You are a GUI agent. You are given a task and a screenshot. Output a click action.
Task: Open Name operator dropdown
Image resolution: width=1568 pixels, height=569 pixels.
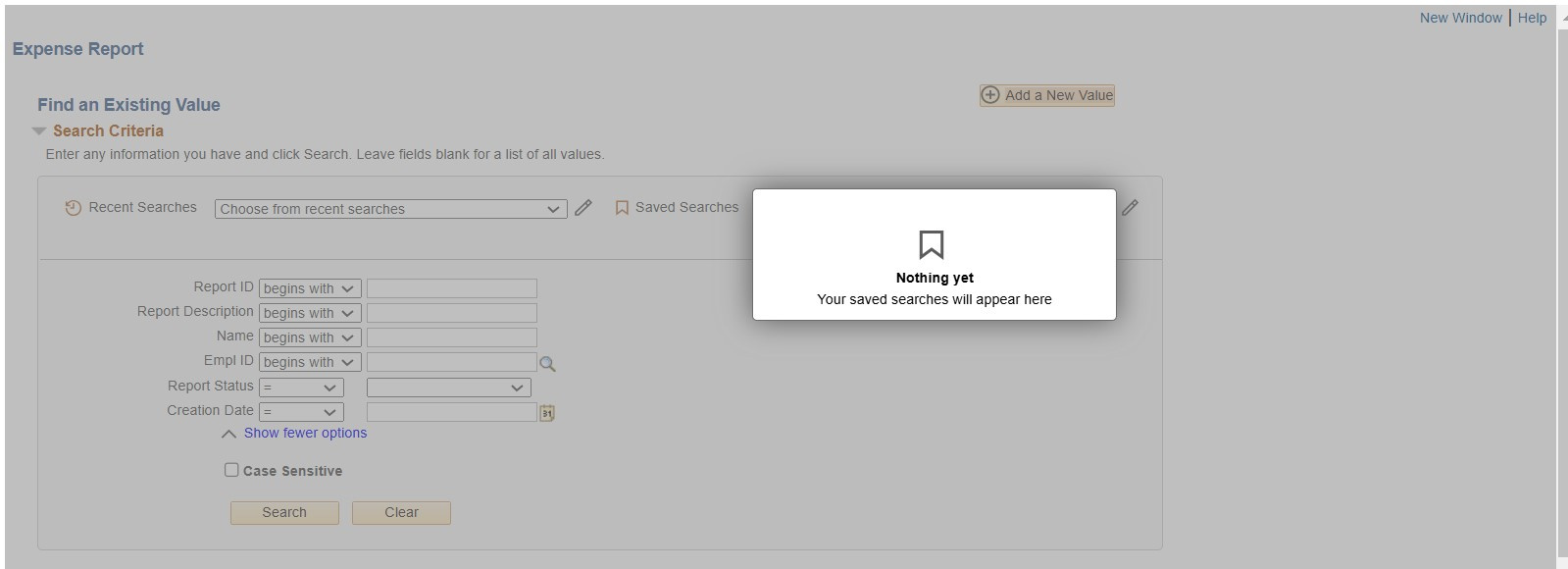310,337
